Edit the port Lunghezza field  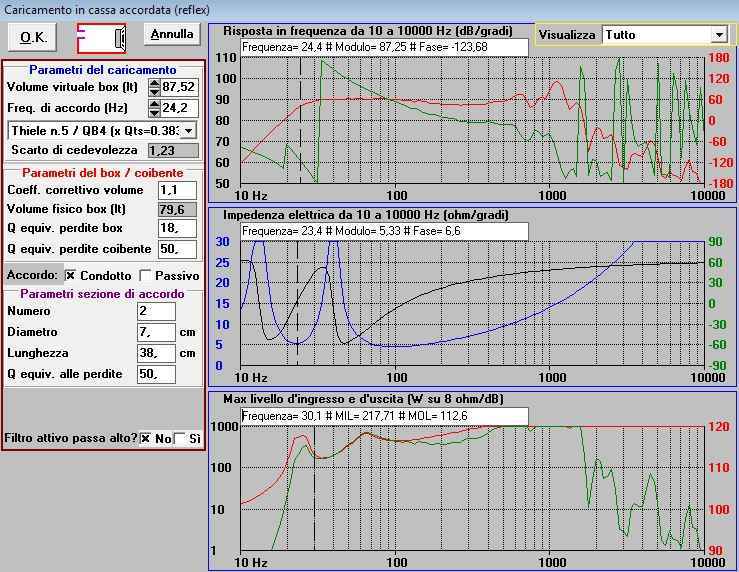coord(156,353)
